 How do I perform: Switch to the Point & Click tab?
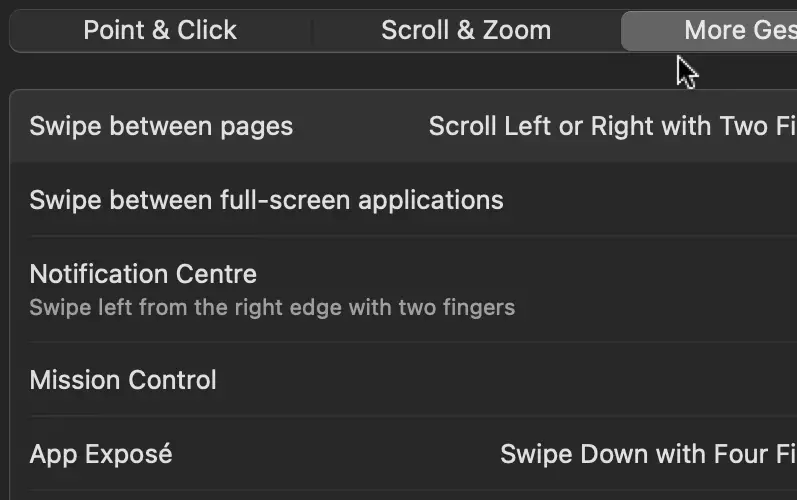click(160, 30)
